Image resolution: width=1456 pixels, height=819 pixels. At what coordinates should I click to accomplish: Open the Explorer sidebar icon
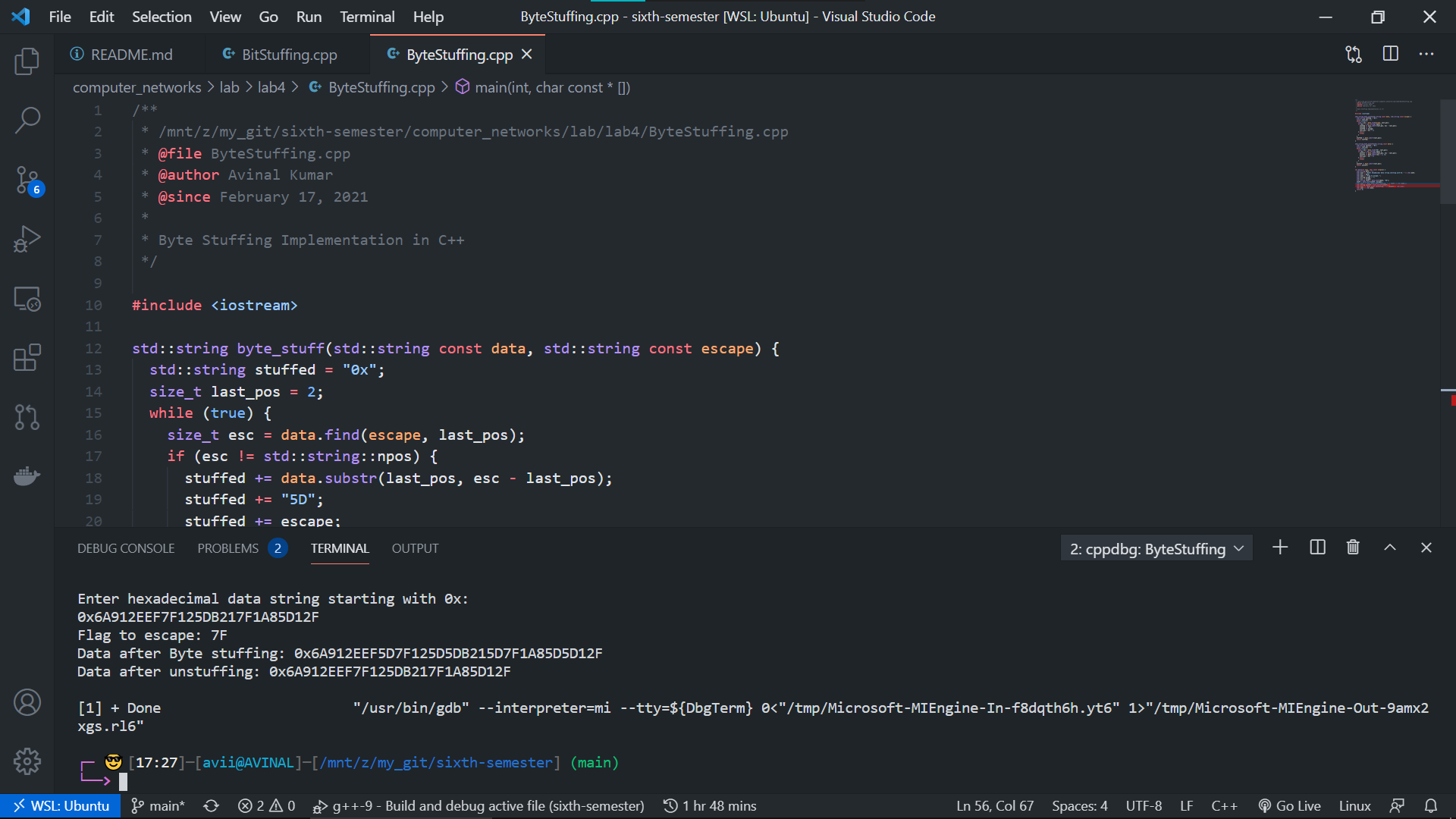(27, 61)
